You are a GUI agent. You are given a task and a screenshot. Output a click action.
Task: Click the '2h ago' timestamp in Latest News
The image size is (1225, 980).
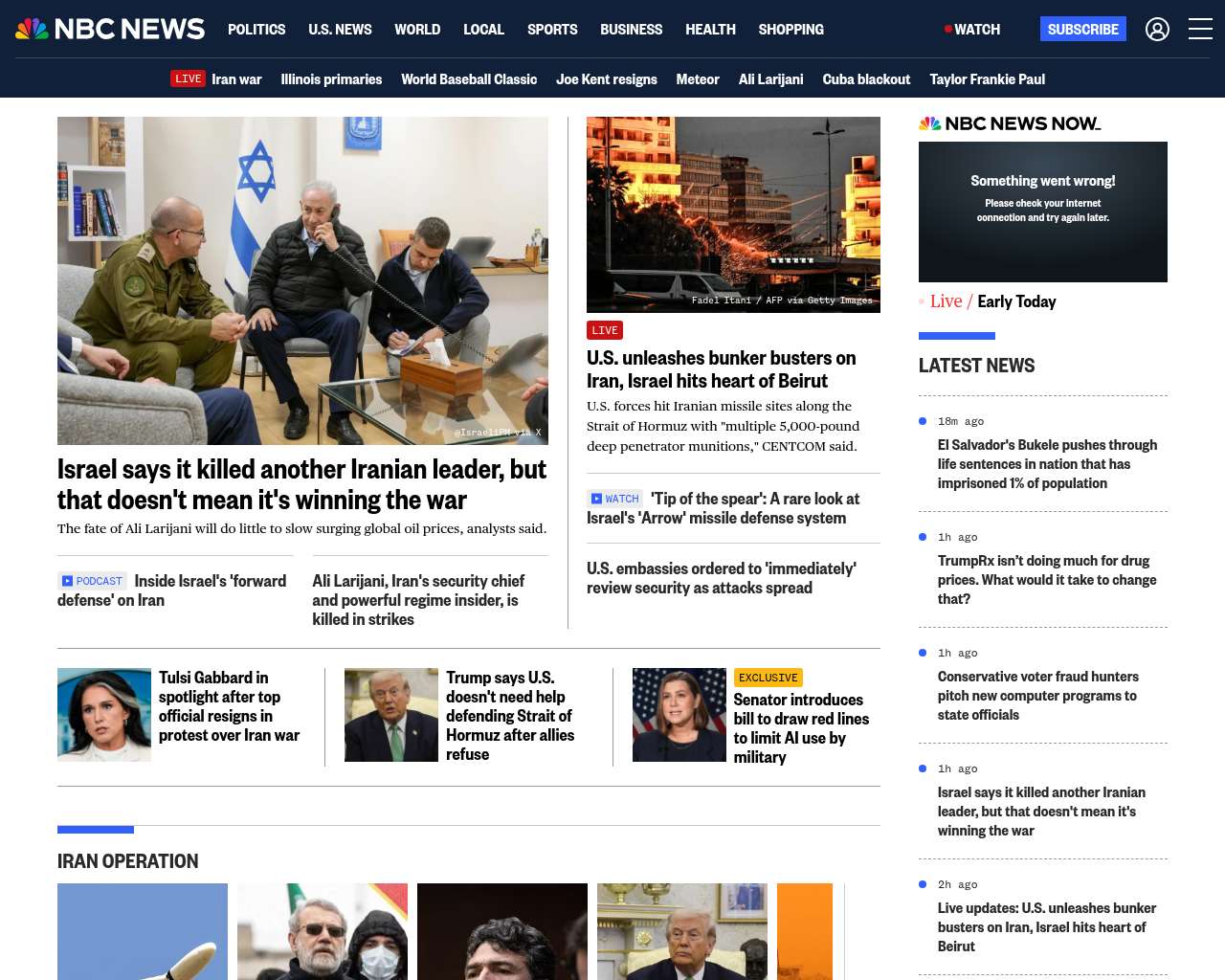click(958, 884)
